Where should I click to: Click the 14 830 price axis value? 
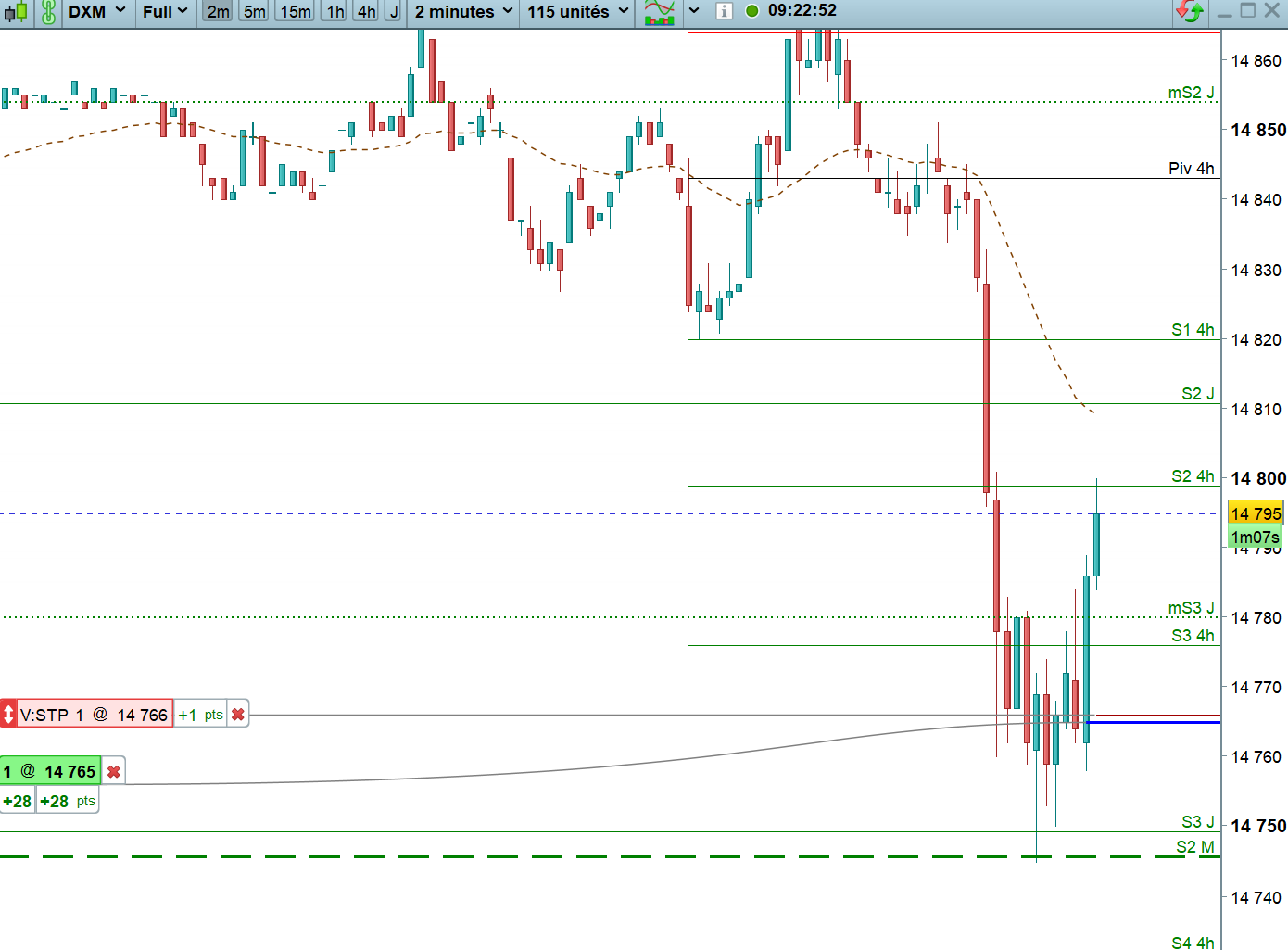point(1256,271)
